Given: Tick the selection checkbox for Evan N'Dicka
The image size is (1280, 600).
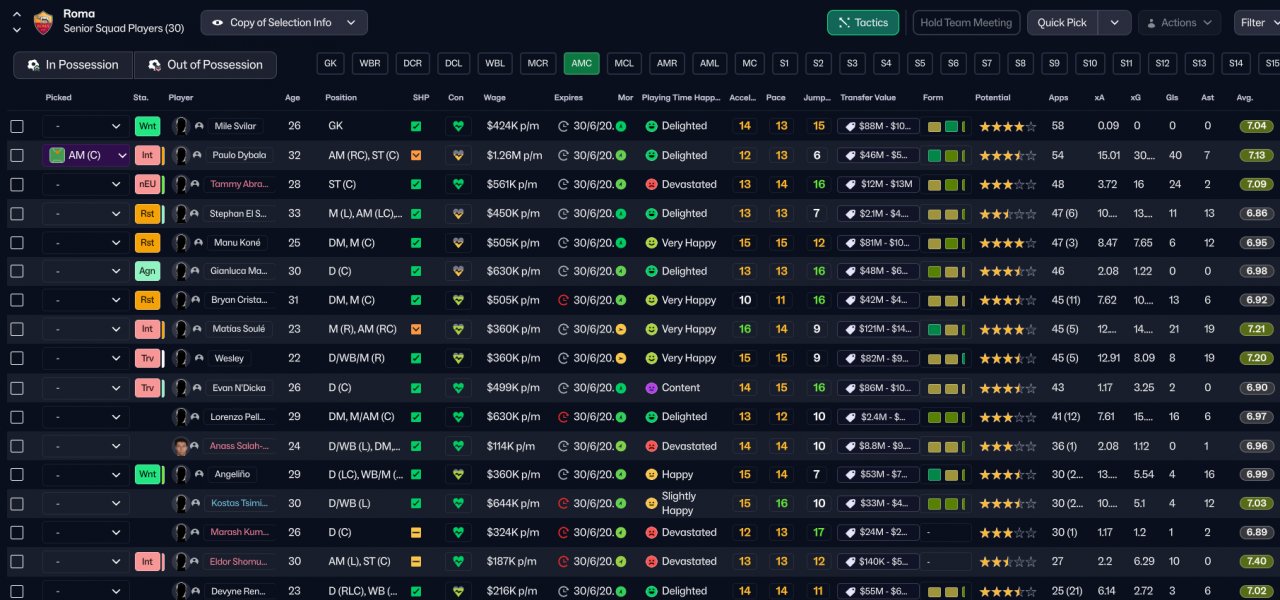Looking at the screenshot, I should 17,388.
